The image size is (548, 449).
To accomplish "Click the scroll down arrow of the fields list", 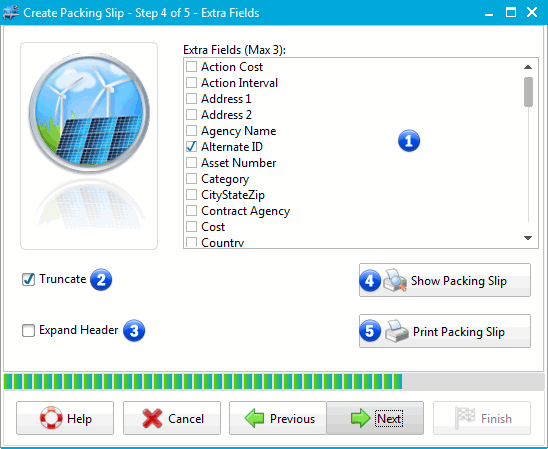I will pyautogui.click(x=528, y=238).
